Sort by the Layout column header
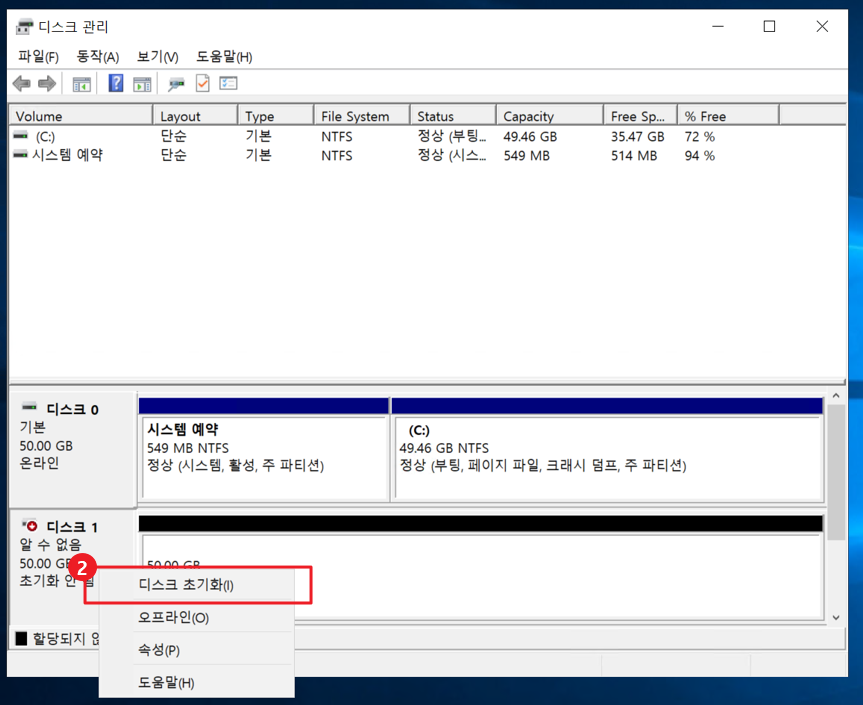Image resolution: width=863 pixels, height=705 pixels. (x=195, y=116)
